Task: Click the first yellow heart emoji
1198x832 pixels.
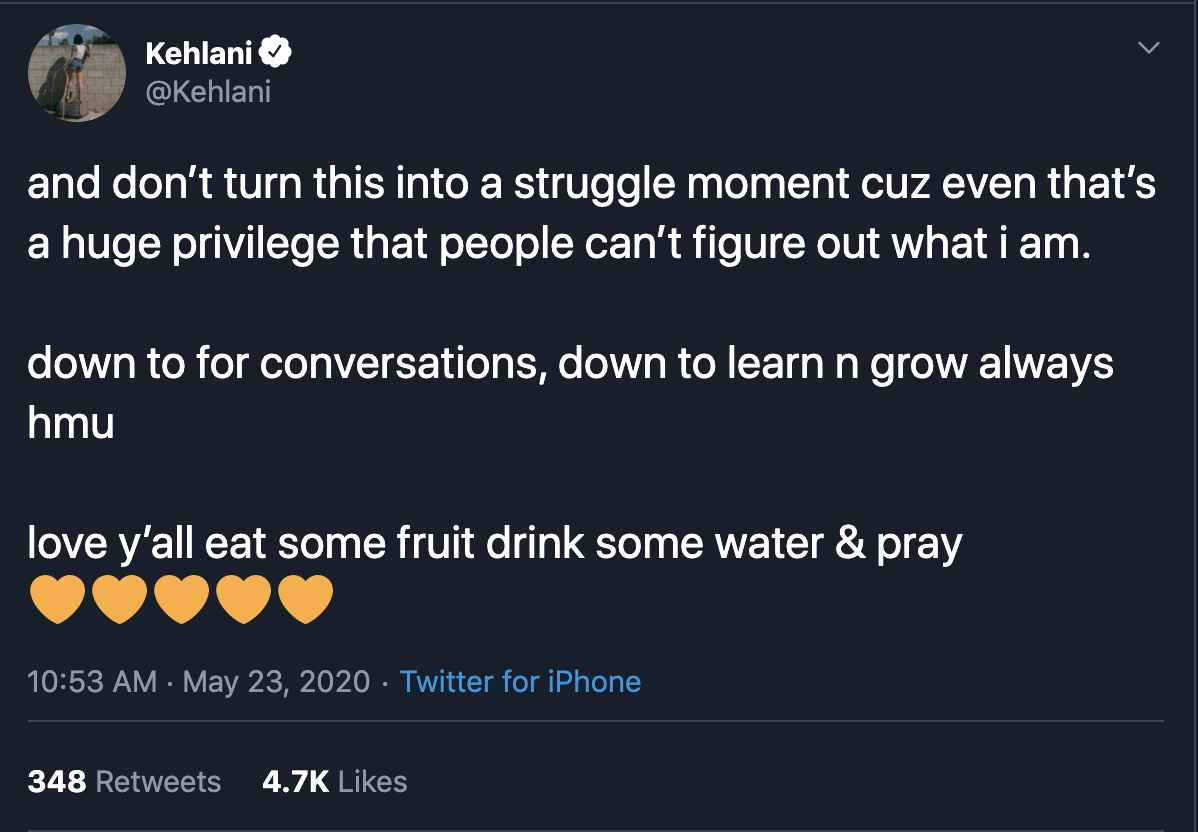Action: [x=57, y=600]
